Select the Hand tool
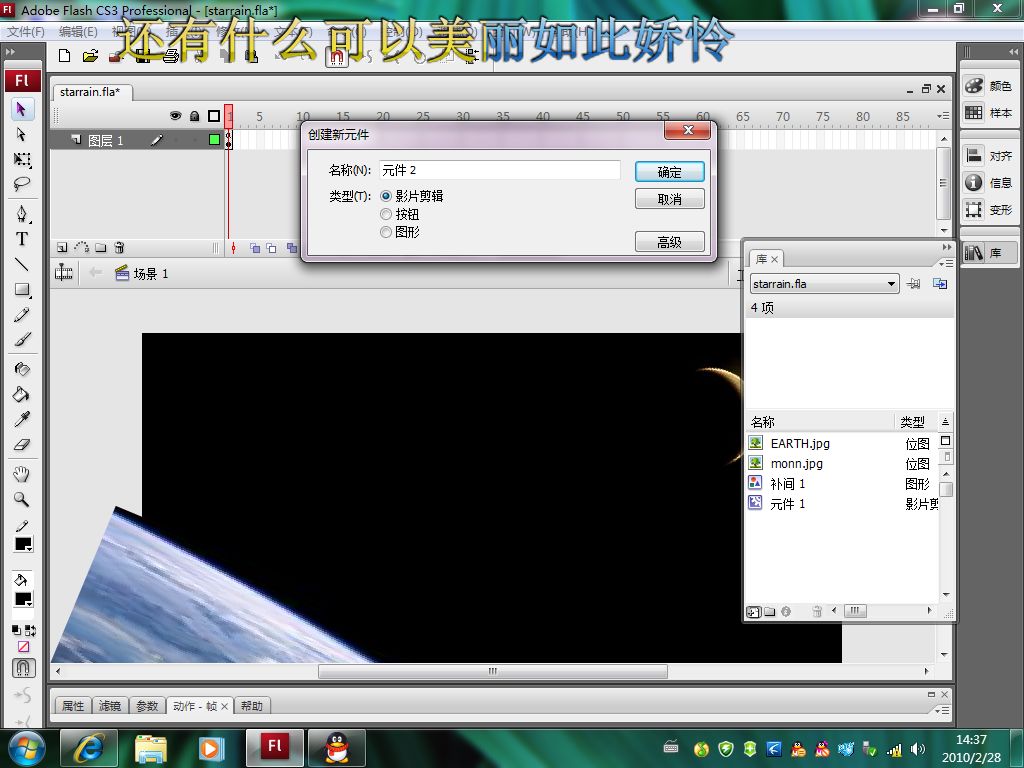The width and height of the screenshot is (1024, 768). (22, 474)
